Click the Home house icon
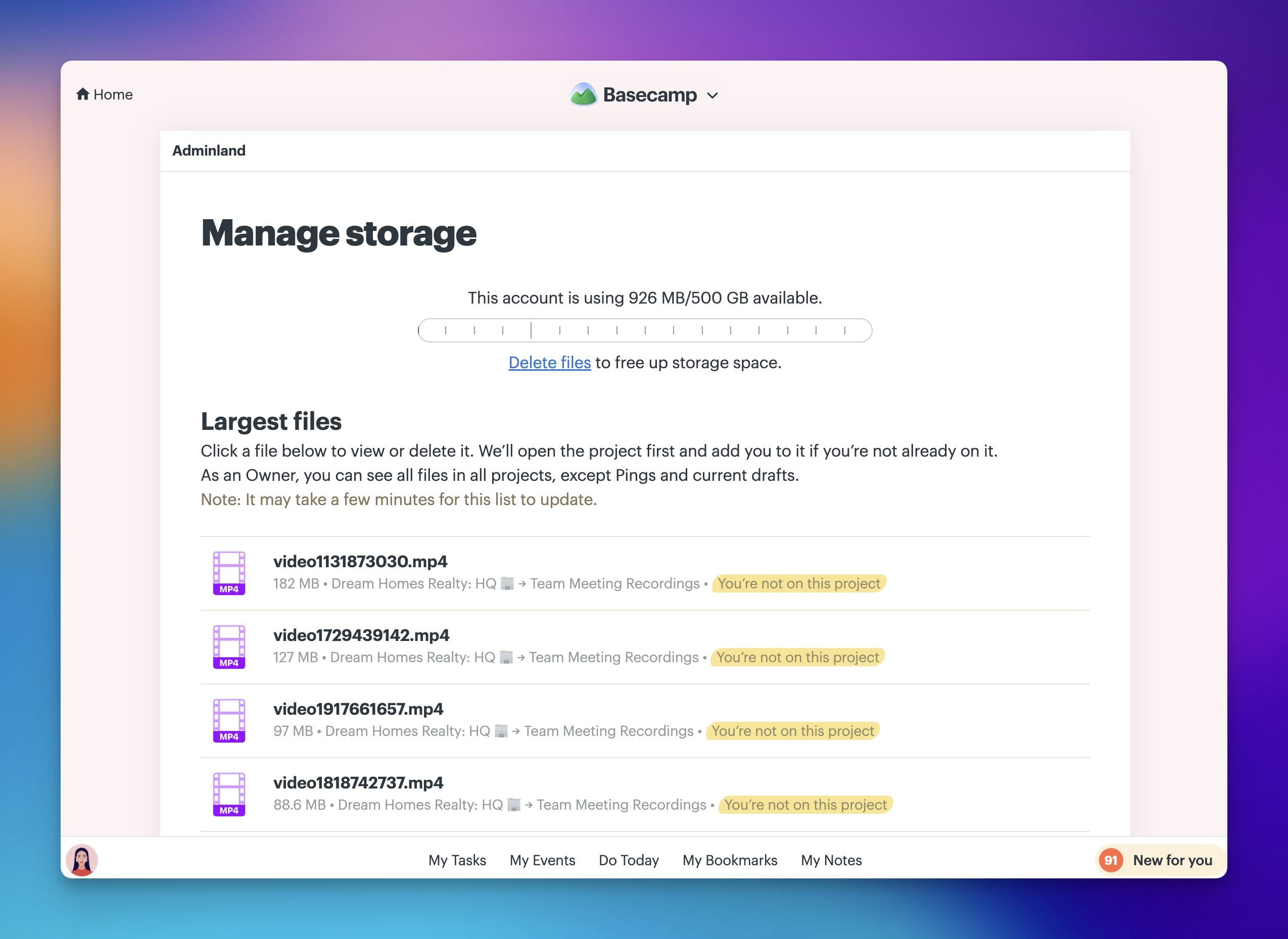This screenshot has height=939, width=1288. (x=83, y=94)
